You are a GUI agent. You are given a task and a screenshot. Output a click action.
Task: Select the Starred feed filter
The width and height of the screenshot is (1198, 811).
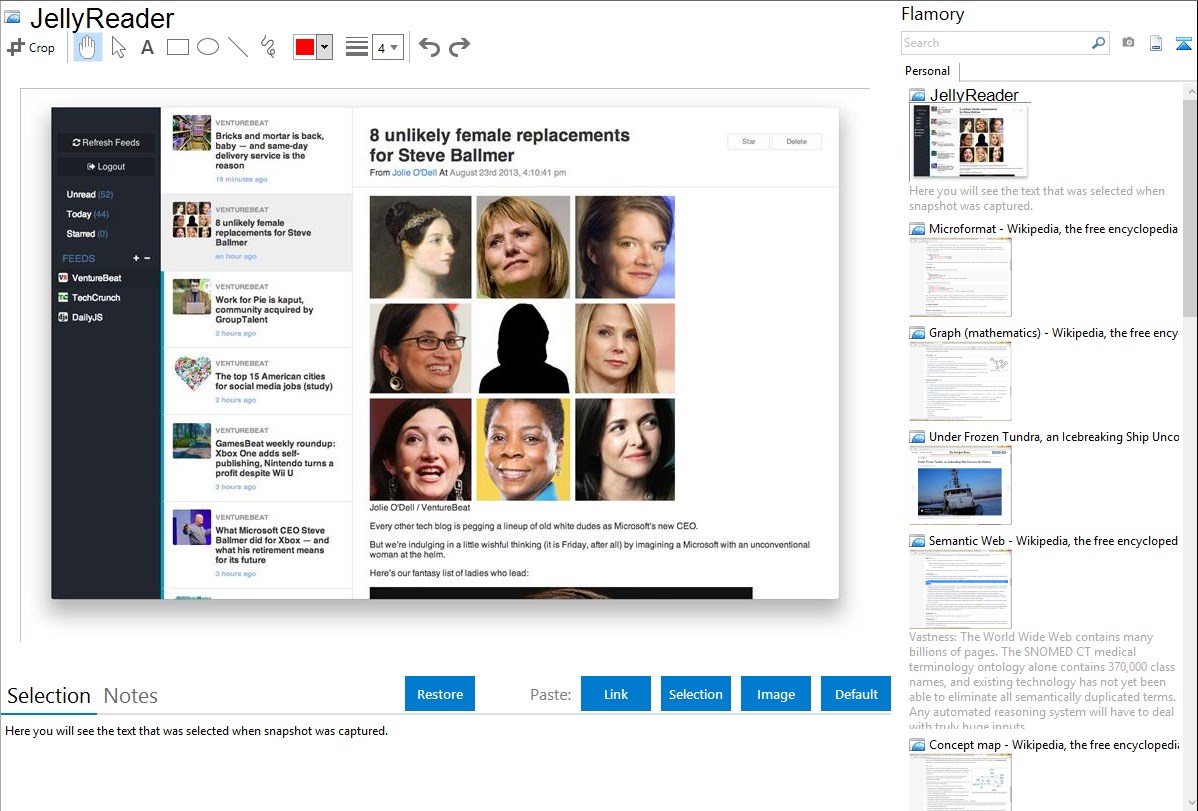(x=86, y=234)
